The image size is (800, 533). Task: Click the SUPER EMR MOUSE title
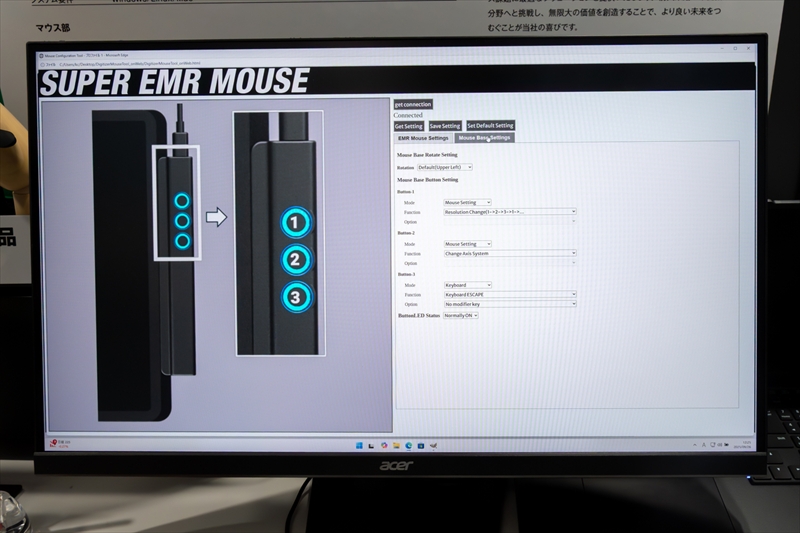(174, 82)
